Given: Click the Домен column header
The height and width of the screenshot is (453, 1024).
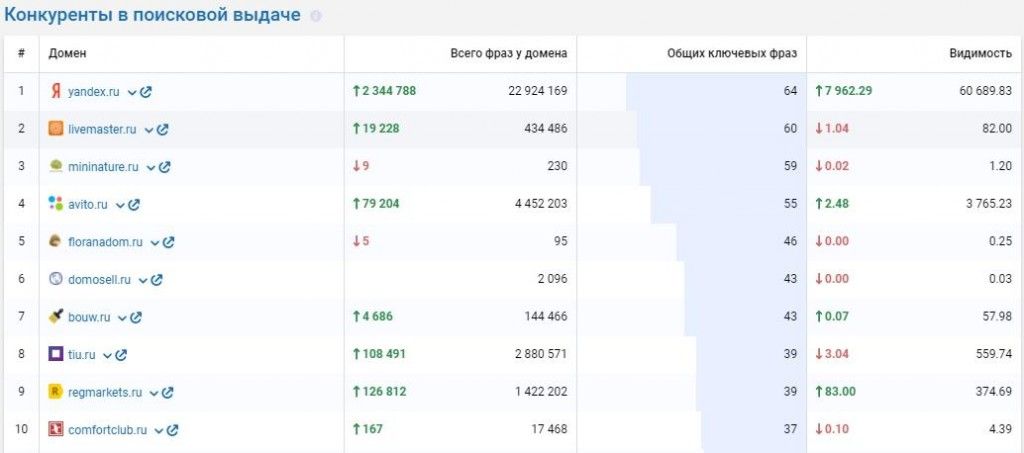Looking at the screenshot, I should click(x=68, y=54).
